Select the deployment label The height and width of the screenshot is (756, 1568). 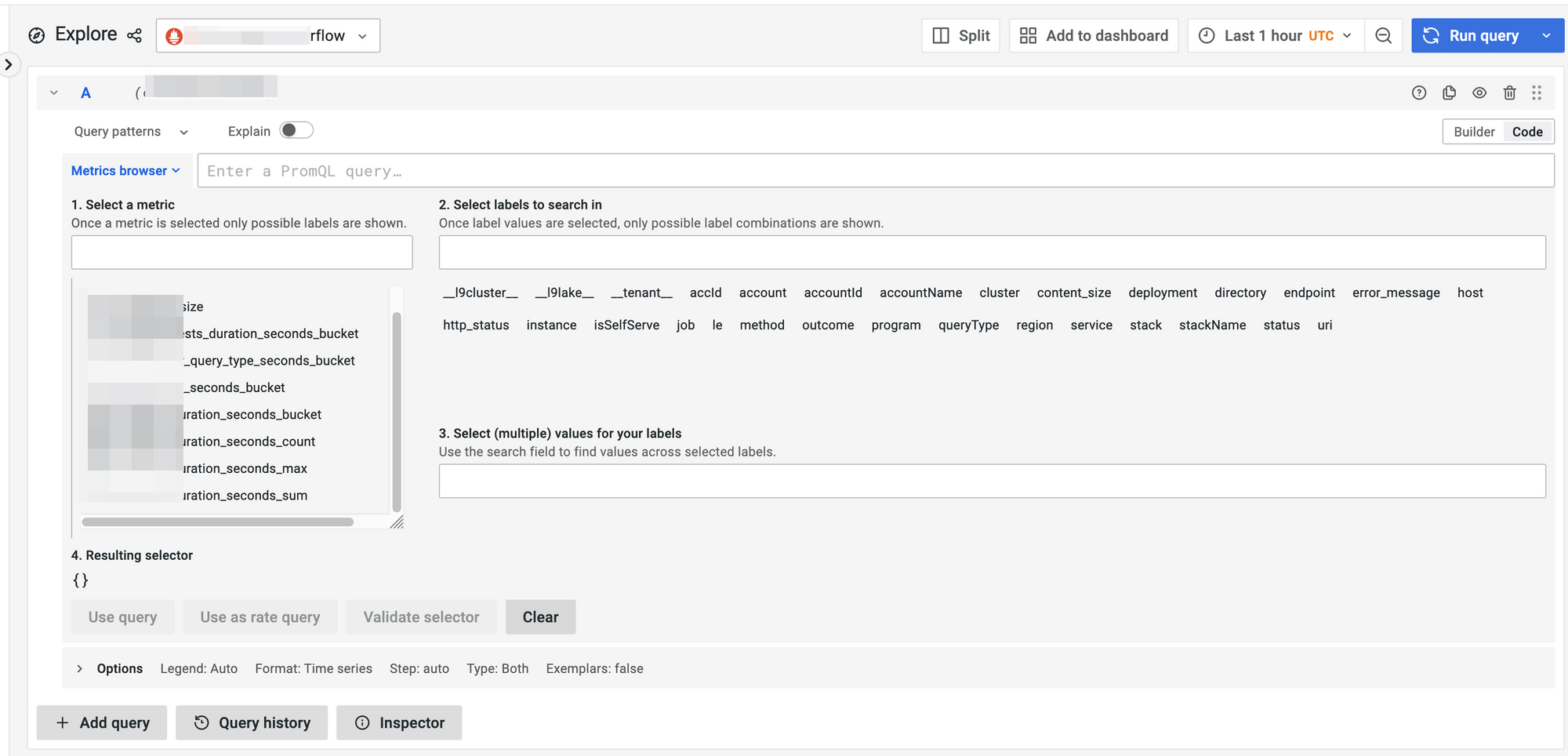[1163, 293]
